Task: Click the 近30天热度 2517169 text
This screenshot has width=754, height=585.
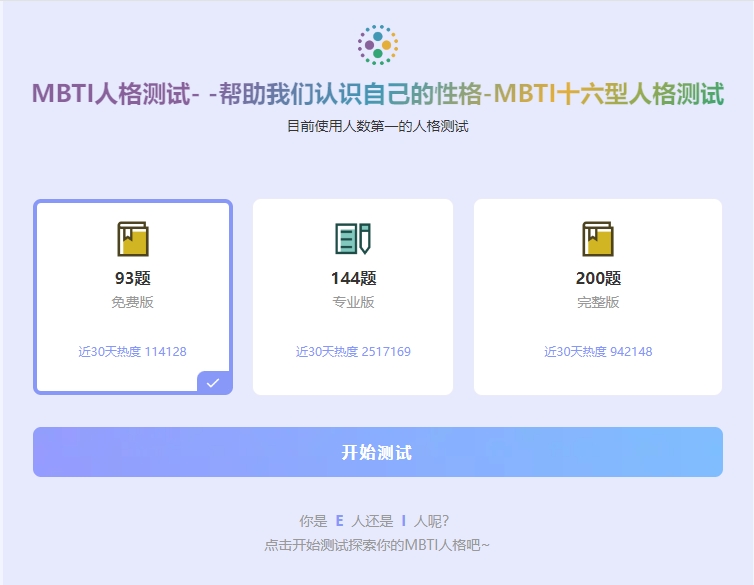Action: point(352,352)
